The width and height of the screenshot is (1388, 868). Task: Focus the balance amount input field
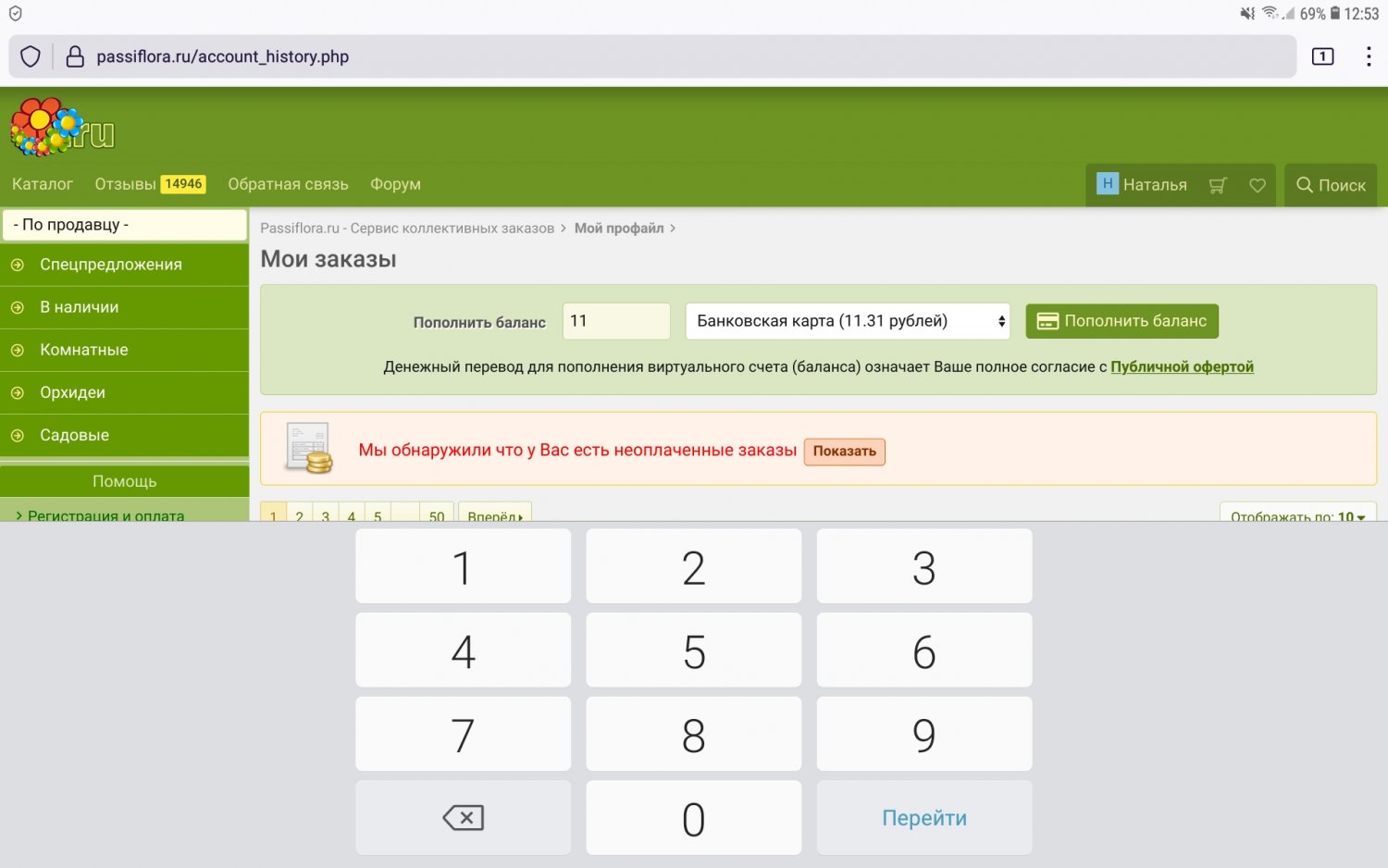coord(615,321)
